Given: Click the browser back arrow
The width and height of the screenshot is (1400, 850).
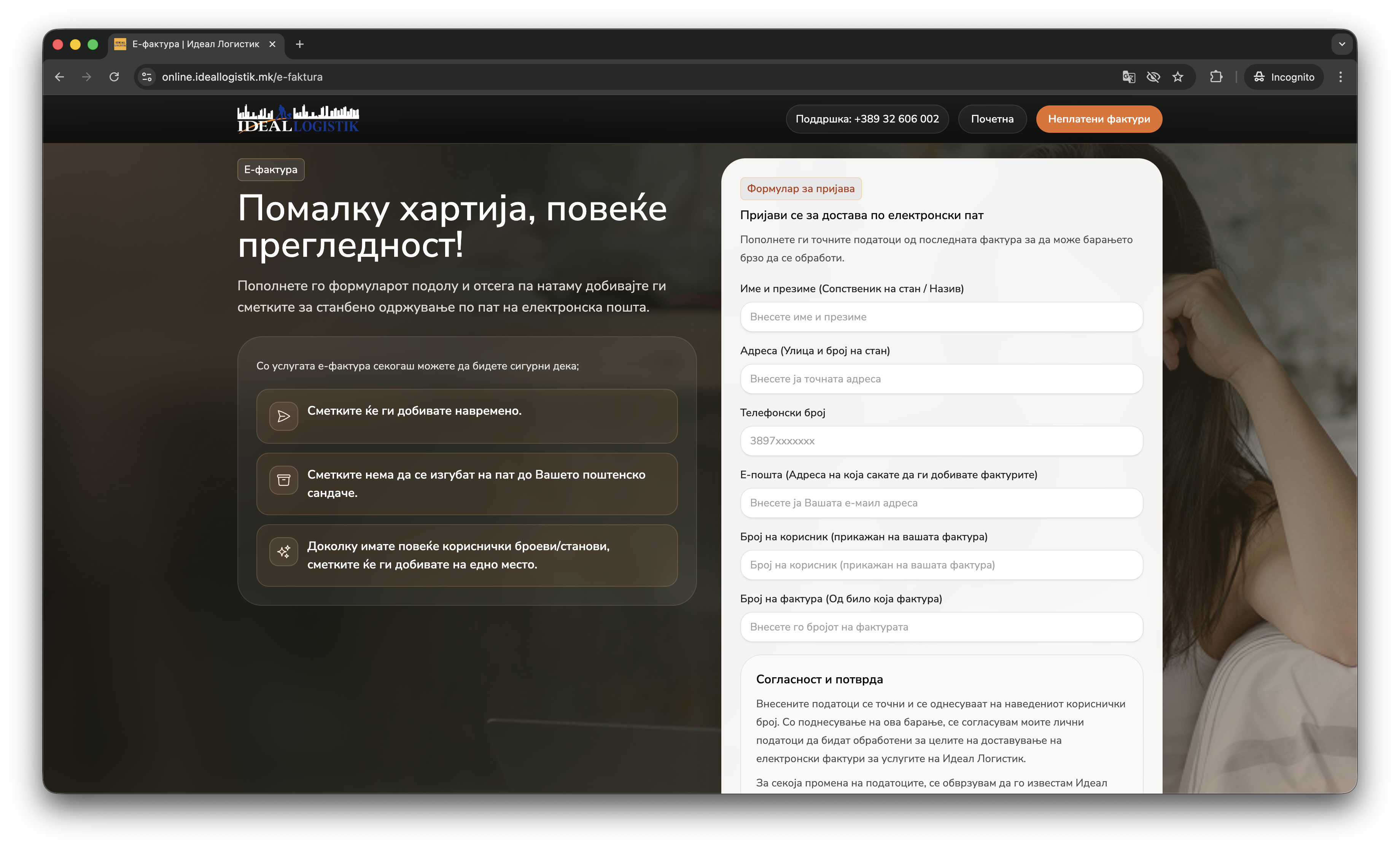Looking at the screenshot, I should click(60, 77).
